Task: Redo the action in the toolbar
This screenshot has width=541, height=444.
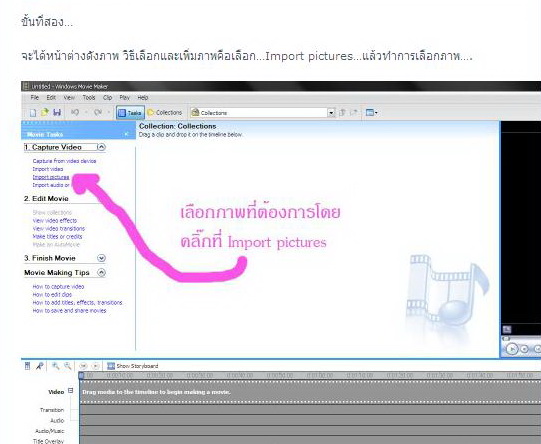Action: [98, 112]
